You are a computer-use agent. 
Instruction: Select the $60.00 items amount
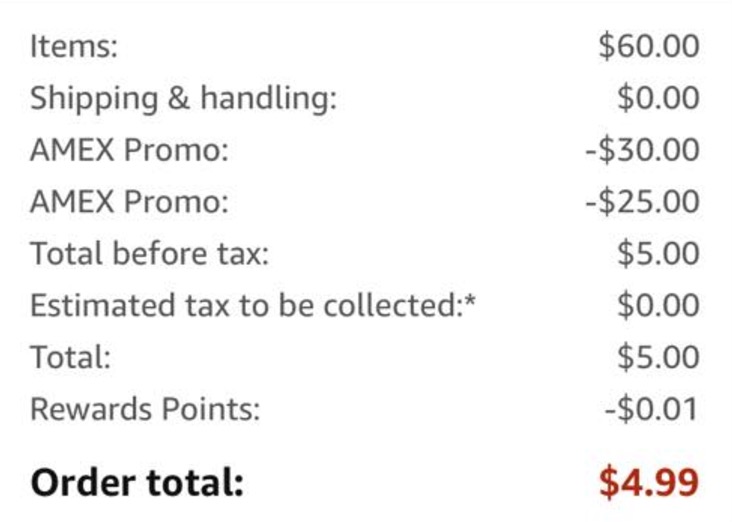click(648, 47)
